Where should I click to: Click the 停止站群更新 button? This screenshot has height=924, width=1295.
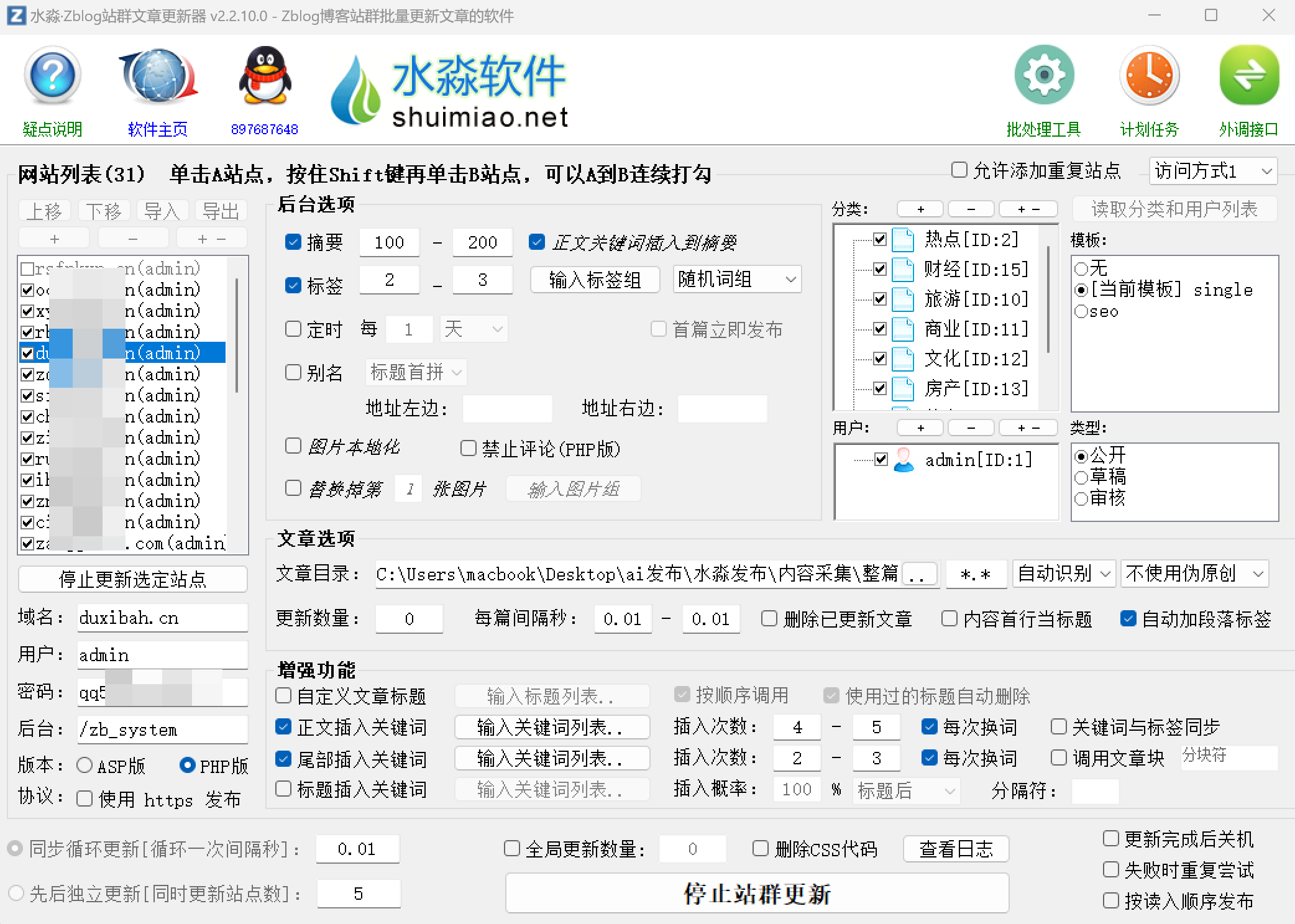757,894
